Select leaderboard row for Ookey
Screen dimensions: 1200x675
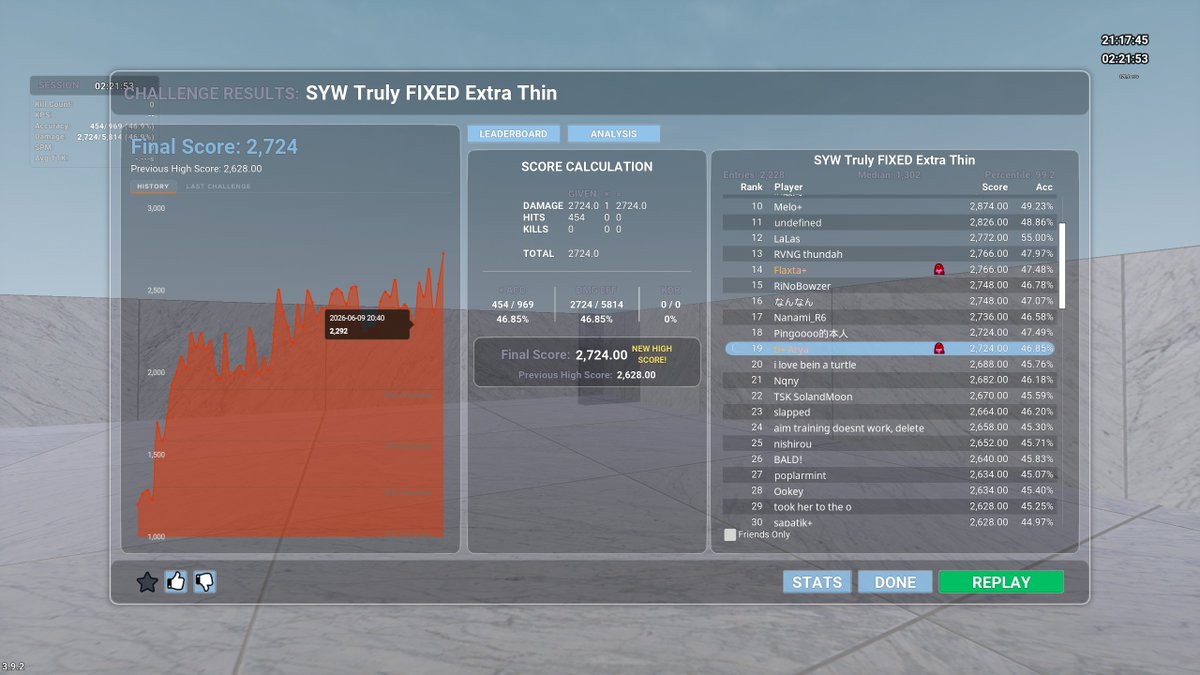[x=889, y=491]
